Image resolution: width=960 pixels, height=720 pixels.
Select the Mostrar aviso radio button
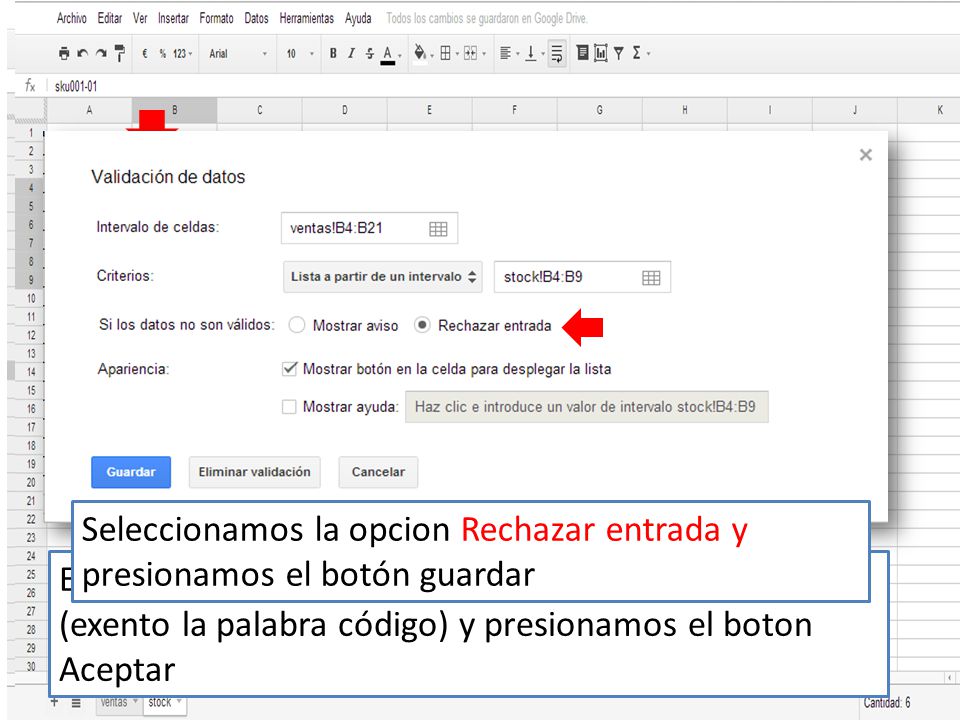[297, 325]
